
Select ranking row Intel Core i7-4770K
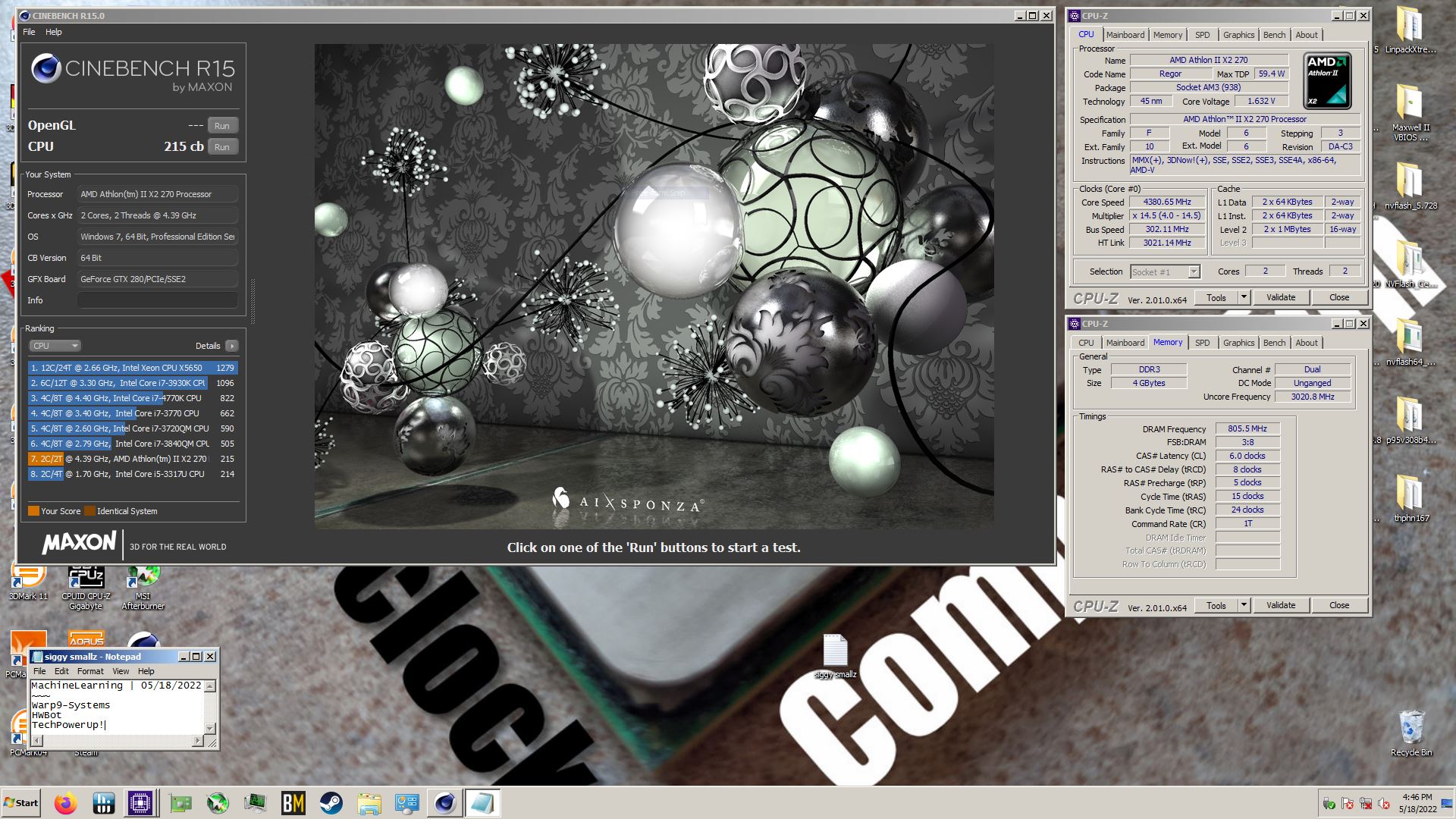tap(133, 398)
